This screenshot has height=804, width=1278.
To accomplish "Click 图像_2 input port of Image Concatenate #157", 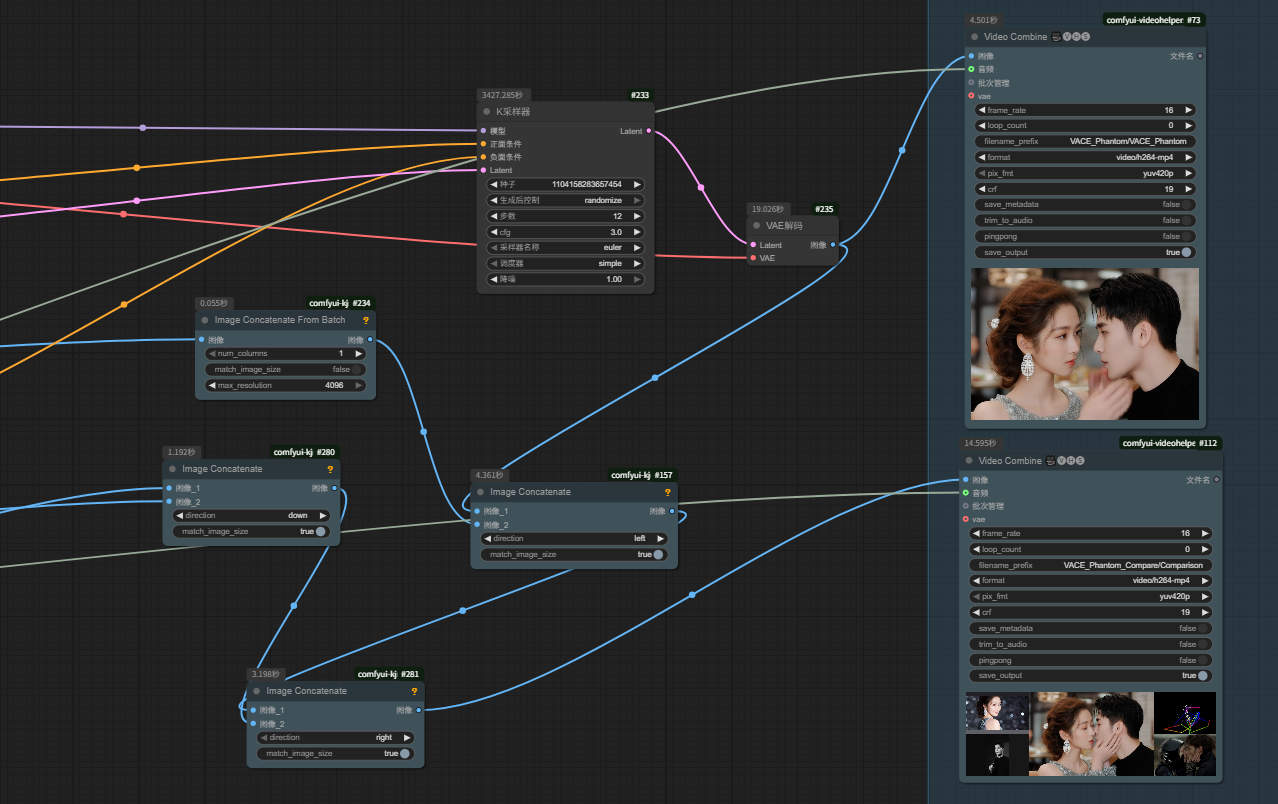I will [x=476, y=524].
